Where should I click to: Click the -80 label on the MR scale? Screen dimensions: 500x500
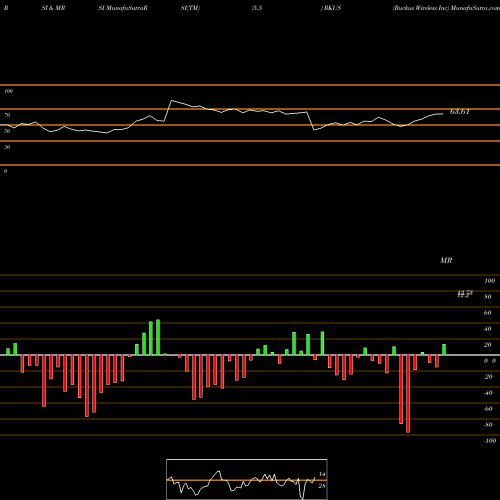488,425
